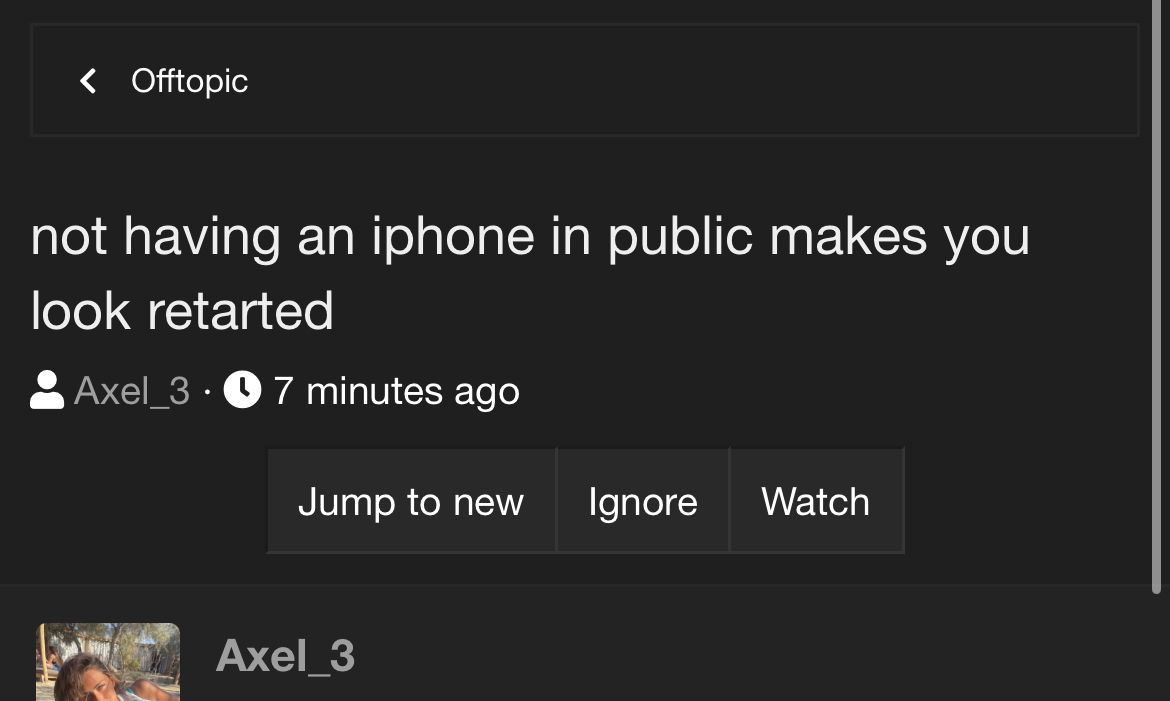Image resolution: width=1170 pixels, height=701 pixels.
Task: Open Axel_3's avatar picture
Action: click(x=108, y=662)
